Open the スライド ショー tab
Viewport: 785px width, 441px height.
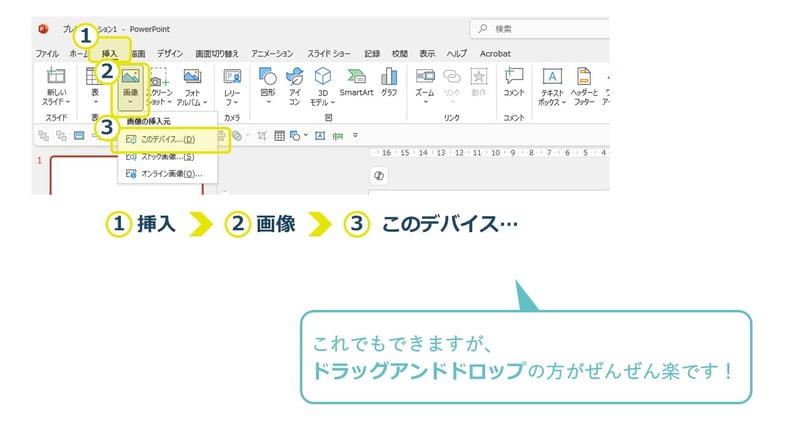click(x=328, y=54)
